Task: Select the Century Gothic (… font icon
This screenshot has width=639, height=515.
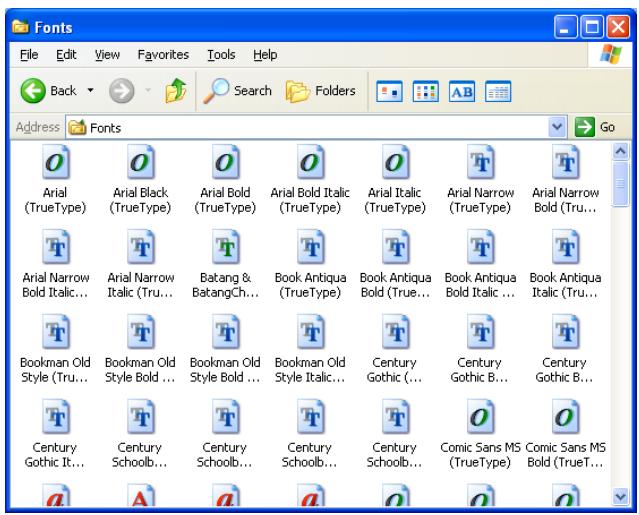Action: [395, 332]
